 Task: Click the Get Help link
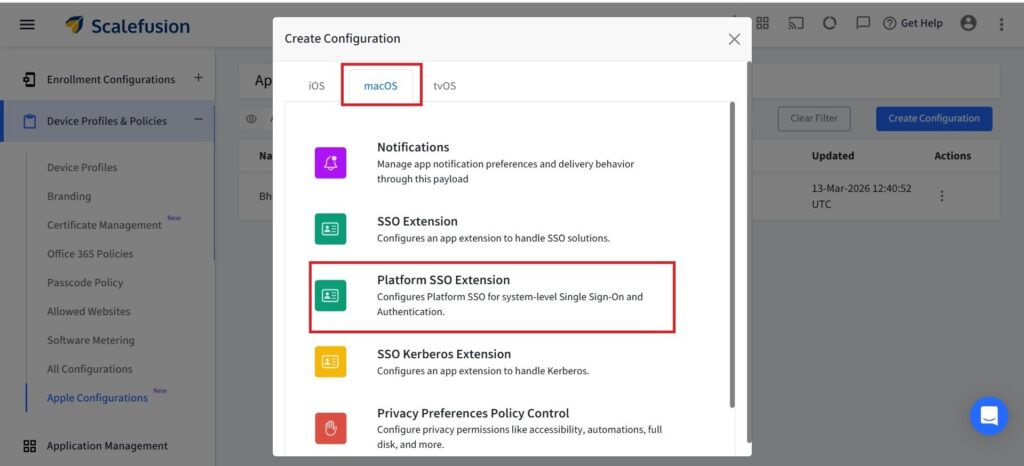(912, 24)
